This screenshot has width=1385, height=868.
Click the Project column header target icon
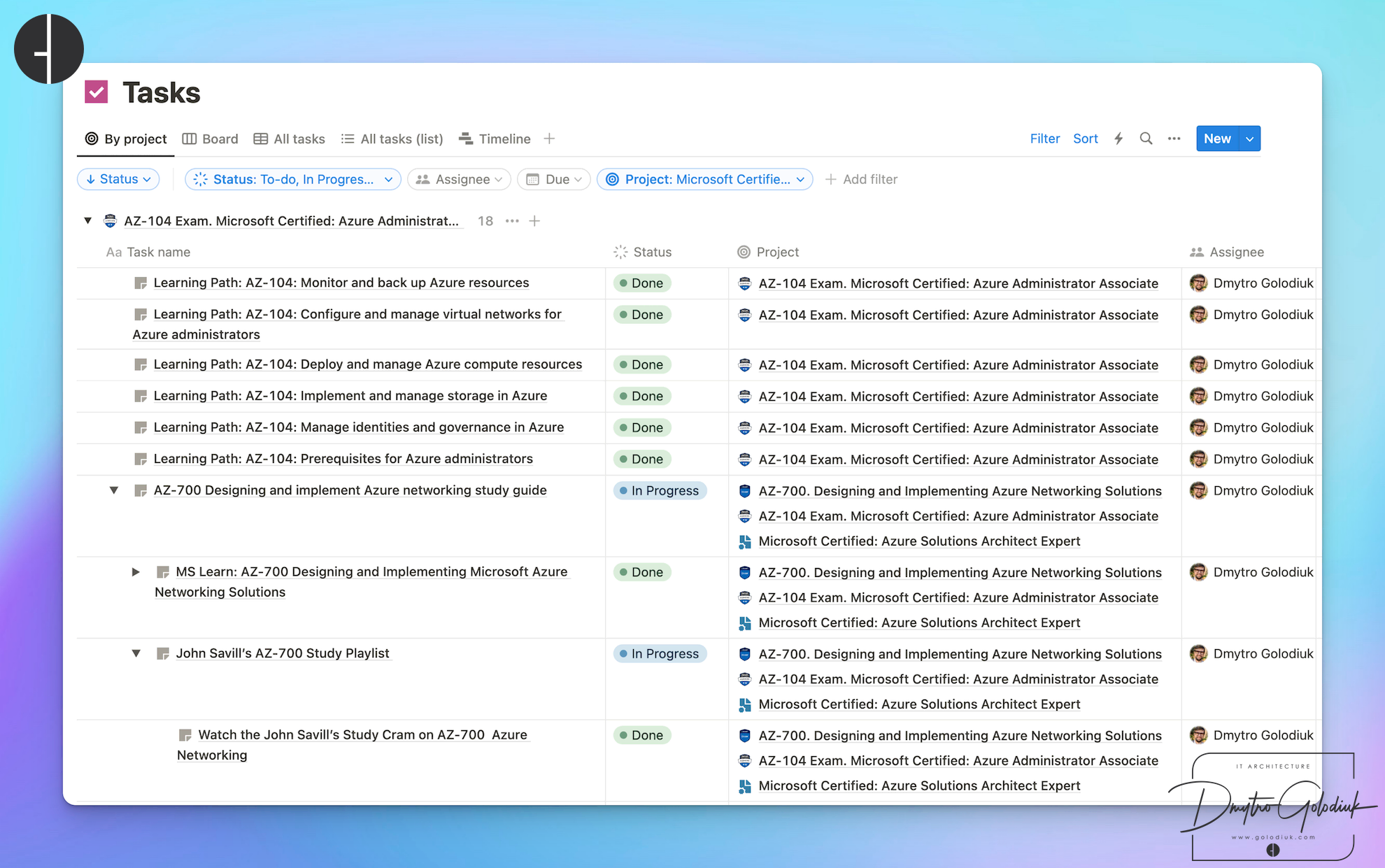click(x=744, y=252)
